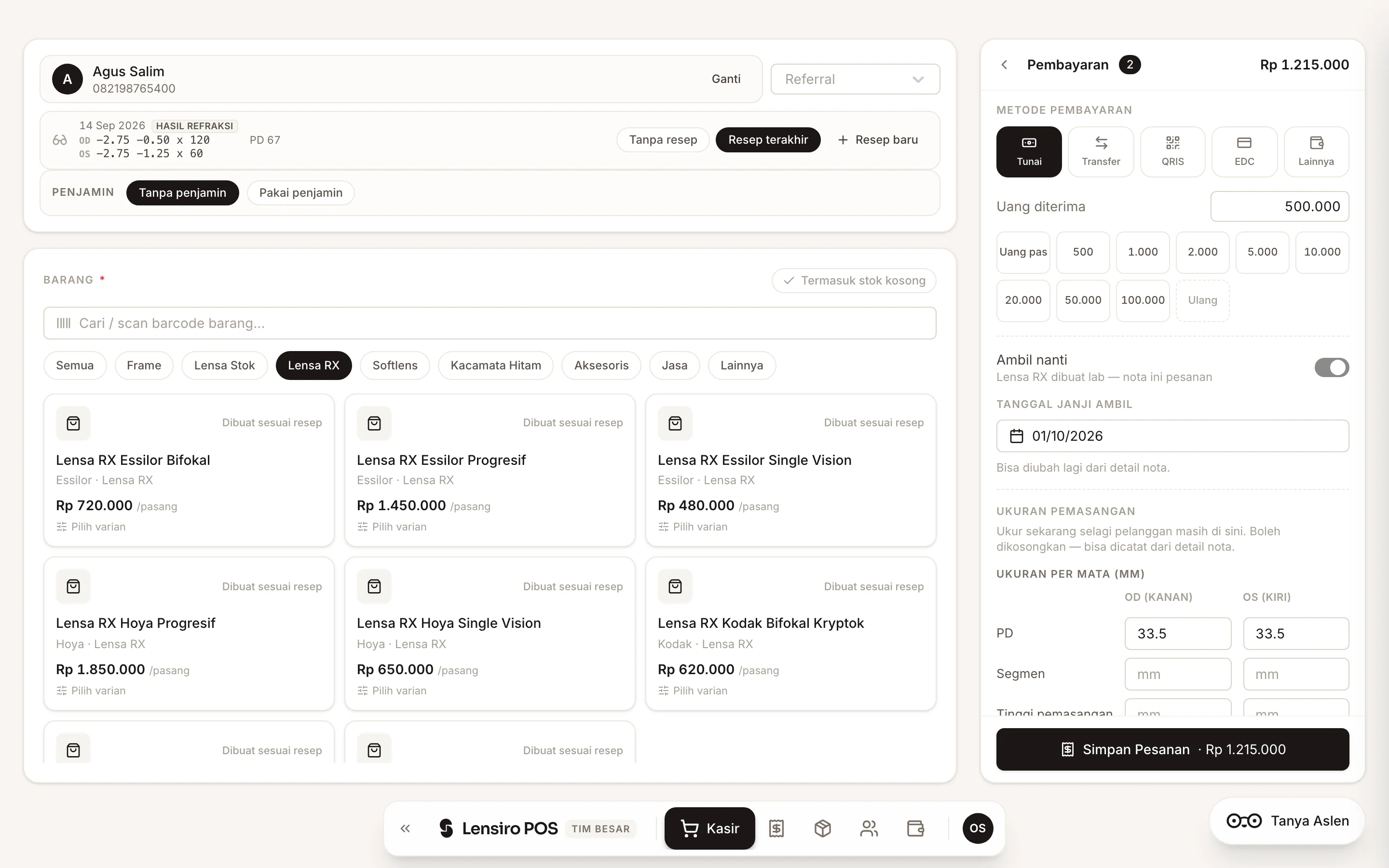Viewport: 1389px width, 868px height.
Task: Select Pakai penjamin option
Action: click(x=301, y=193)
